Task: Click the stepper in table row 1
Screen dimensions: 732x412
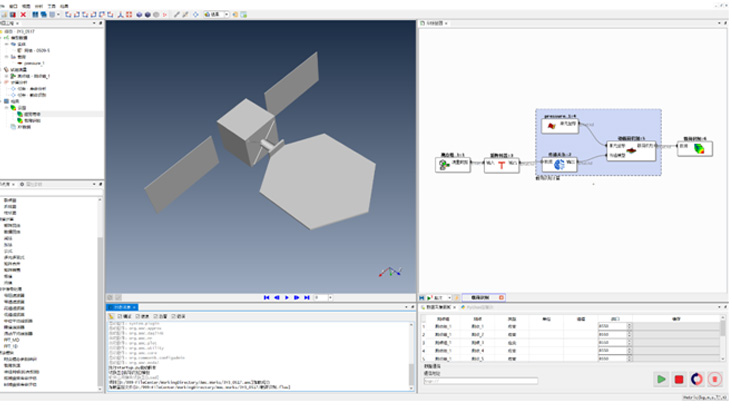Action: [629, 326]
